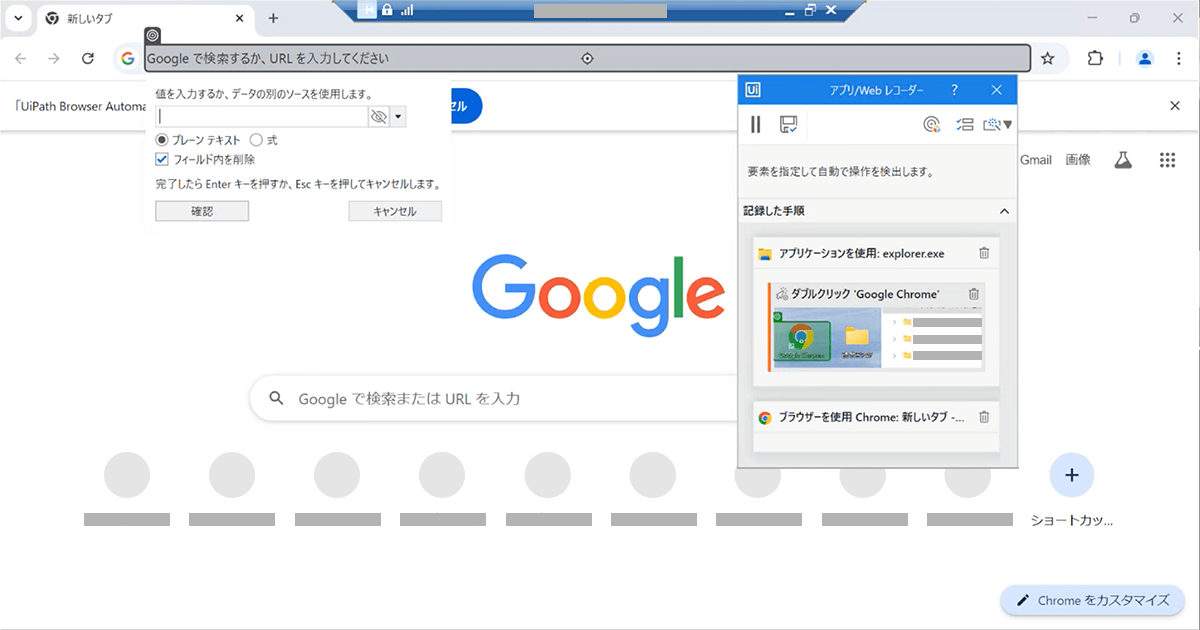Image resolution: width=1200 pixels, height=630 pixels.
Task: Open the 画像 link
Action: coord(1078,160)
